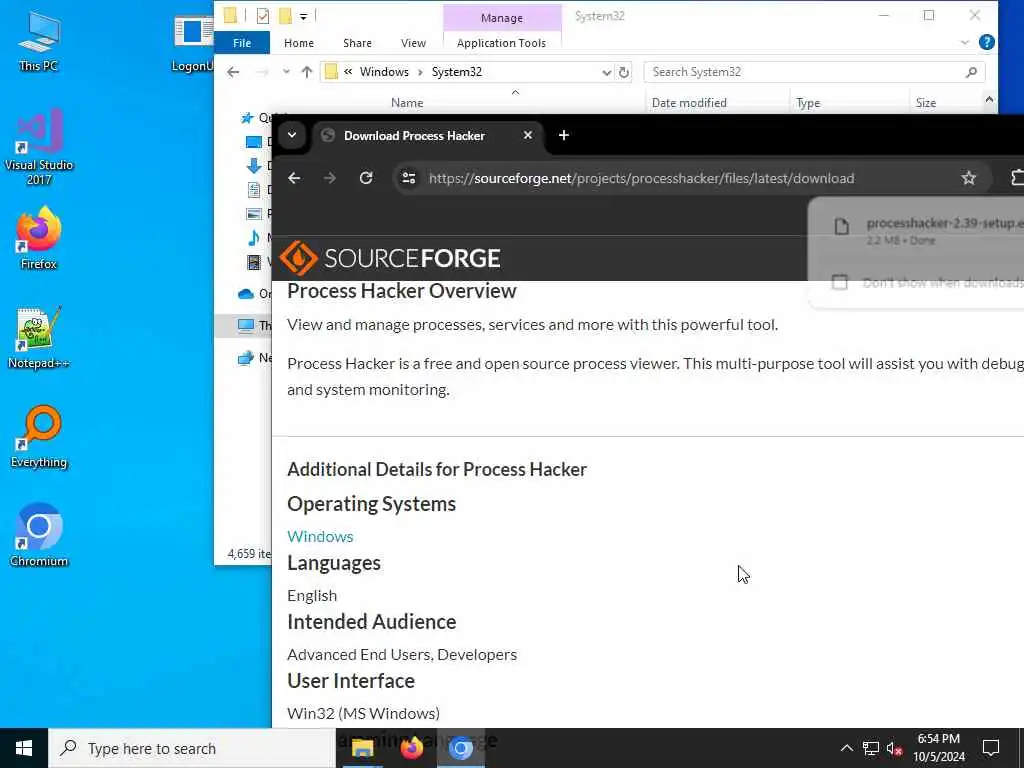Collapse the Explorer ribbon chevron
This screenshot has width=1024, height=768.
coord(965,42)
